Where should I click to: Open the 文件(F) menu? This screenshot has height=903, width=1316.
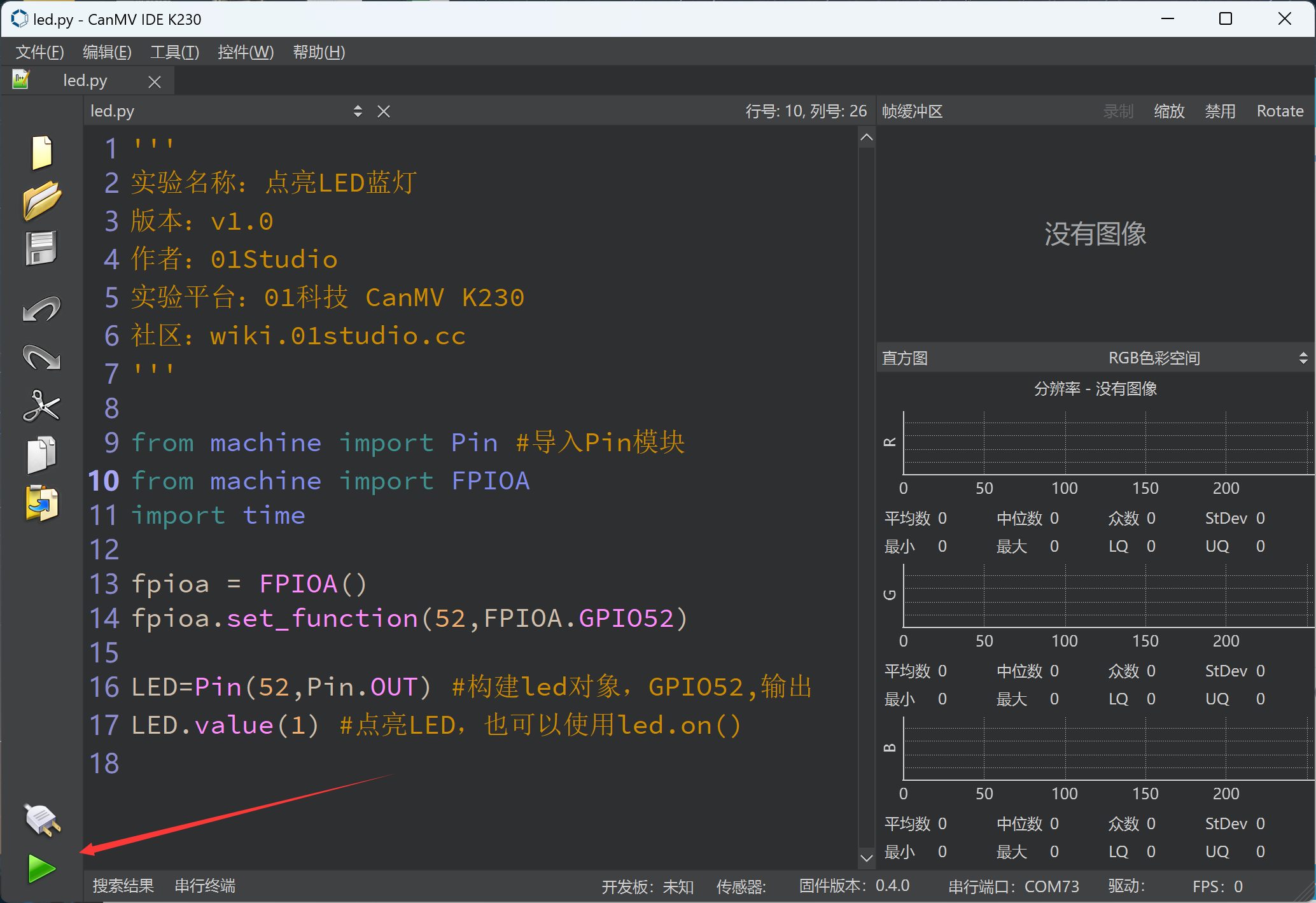pyautogui.click(x=41, y=52)
